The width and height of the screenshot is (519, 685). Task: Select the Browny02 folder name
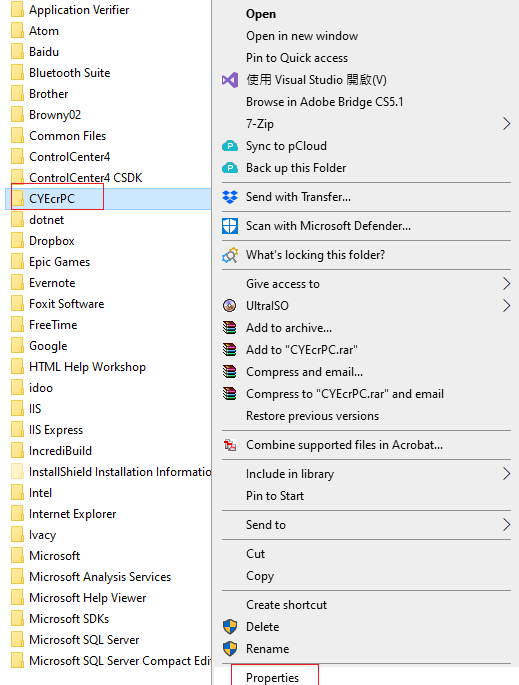click(55, 115)
